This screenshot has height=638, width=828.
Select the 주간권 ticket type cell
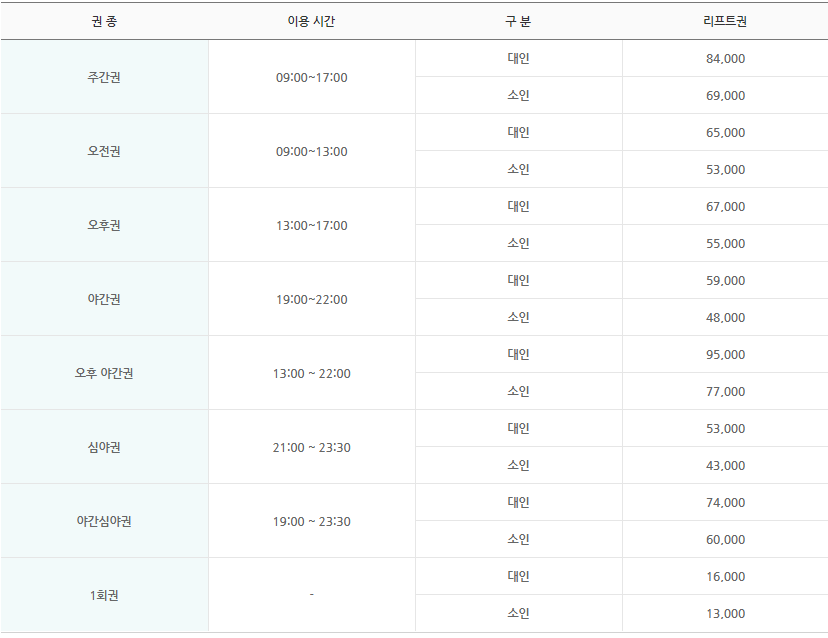coord(104,77)
